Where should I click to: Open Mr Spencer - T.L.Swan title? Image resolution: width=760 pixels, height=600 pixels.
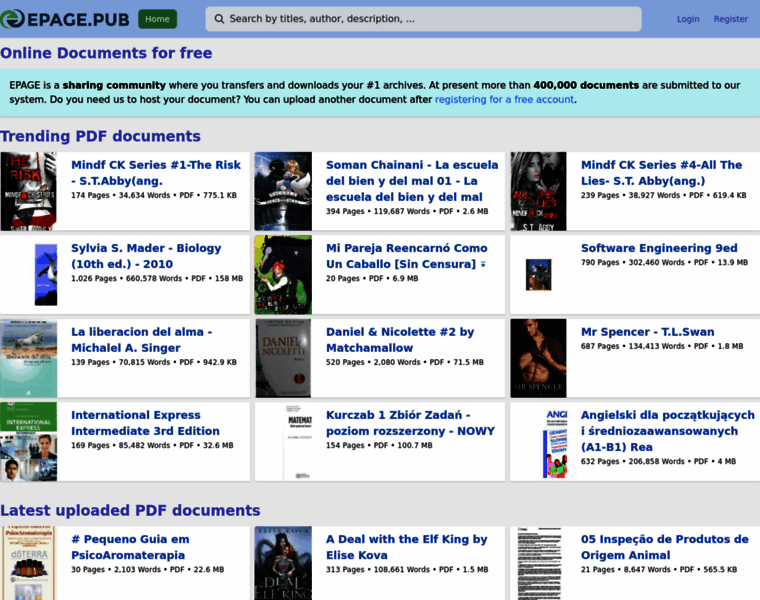tap(648, 332)
